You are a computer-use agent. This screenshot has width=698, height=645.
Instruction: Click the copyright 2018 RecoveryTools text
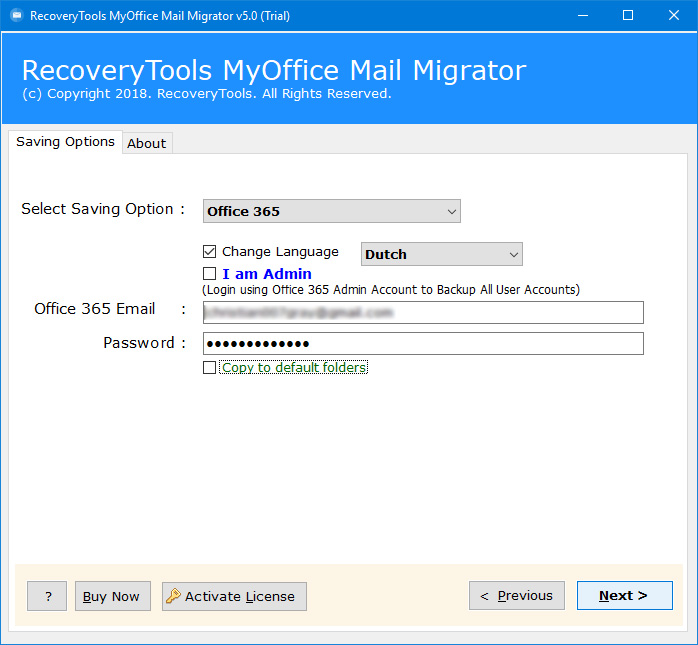pos(207,94)
